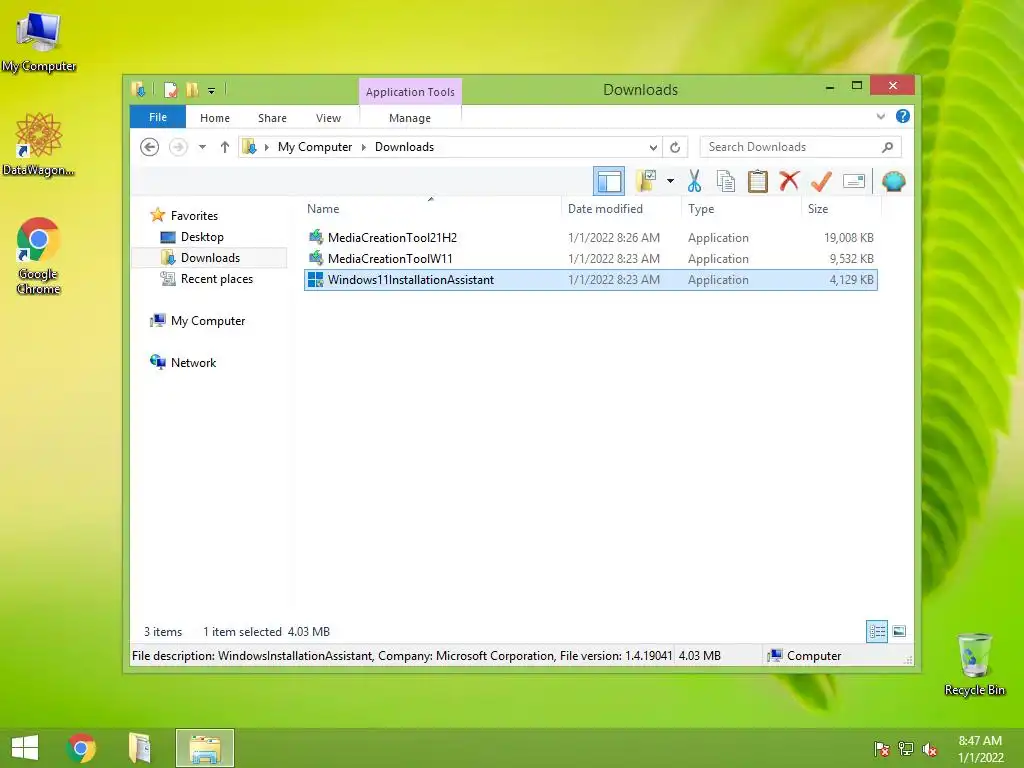Open the File menu tab

[157, 117]
